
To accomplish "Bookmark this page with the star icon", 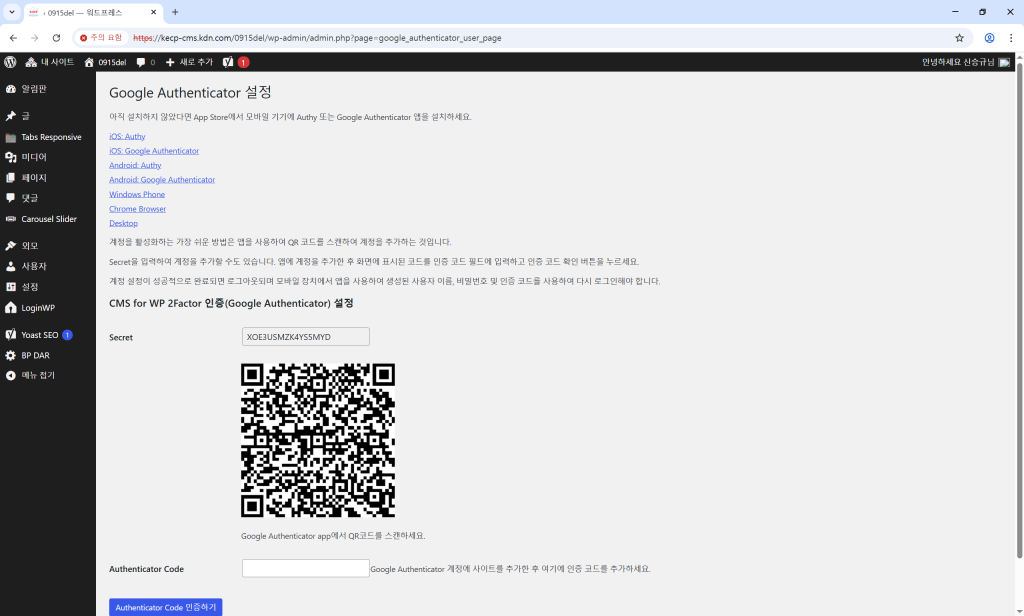I will click(x=959, y=38).
